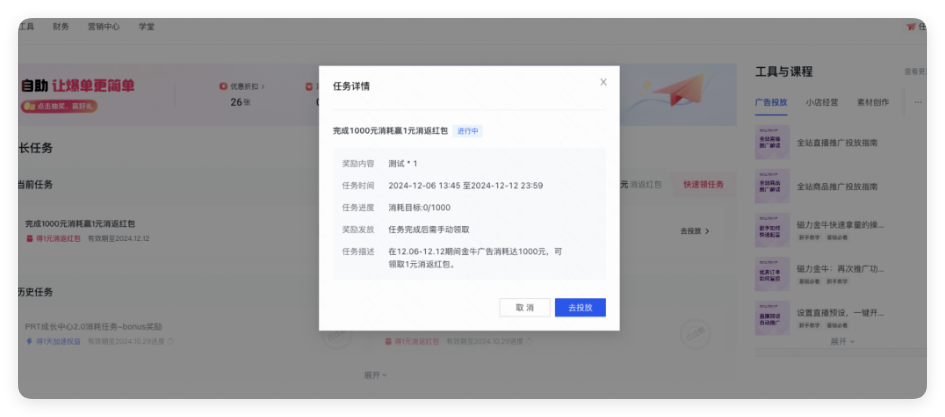Click thumbnail for 磁力金牛：再次推广 course
This screenshot has height=417, width=945.
772,274
